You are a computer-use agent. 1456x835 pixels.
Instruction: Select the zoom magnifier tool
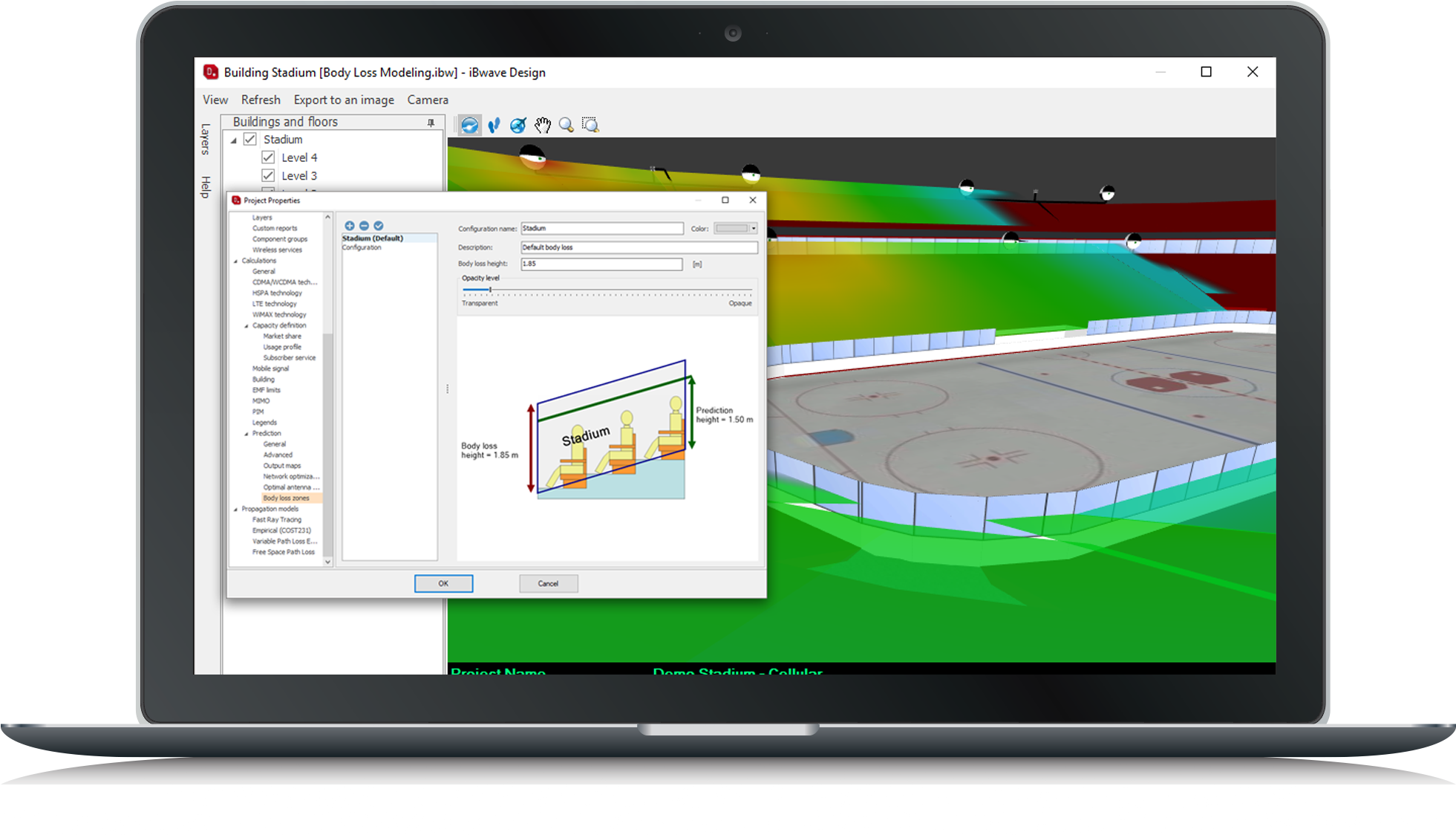click(567, 126)
